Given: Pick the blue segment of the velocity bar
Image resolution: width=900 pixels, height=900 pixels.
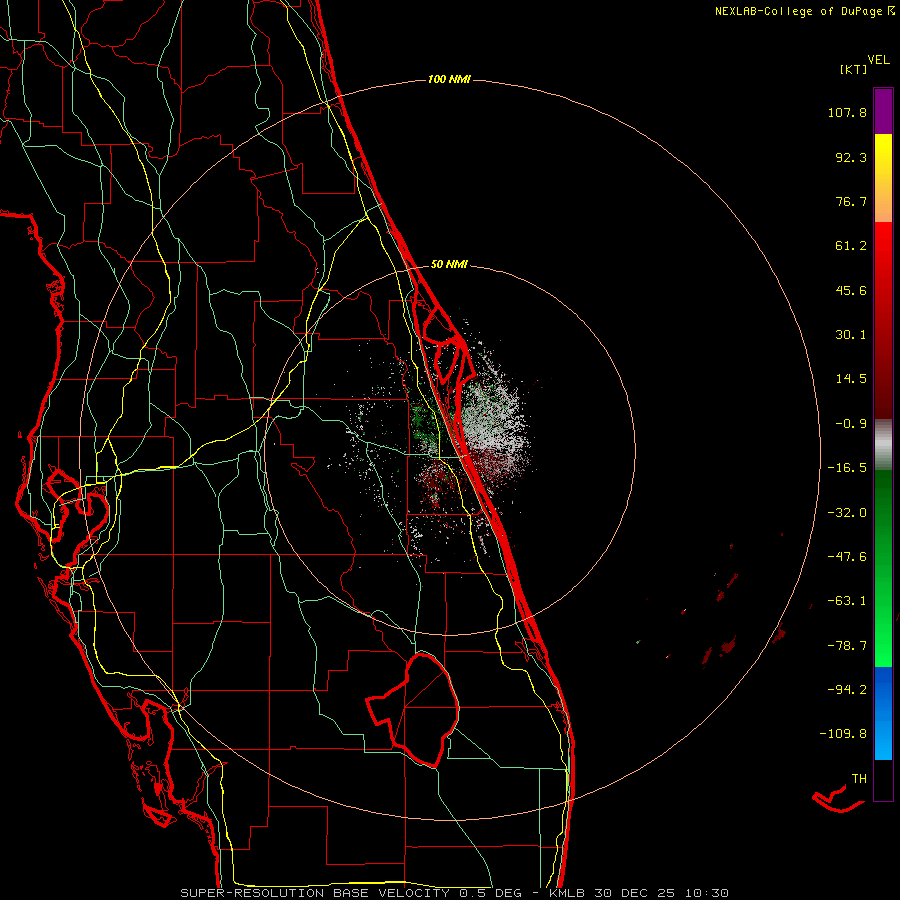Looking at the screenshot, I should coord(883,713).
